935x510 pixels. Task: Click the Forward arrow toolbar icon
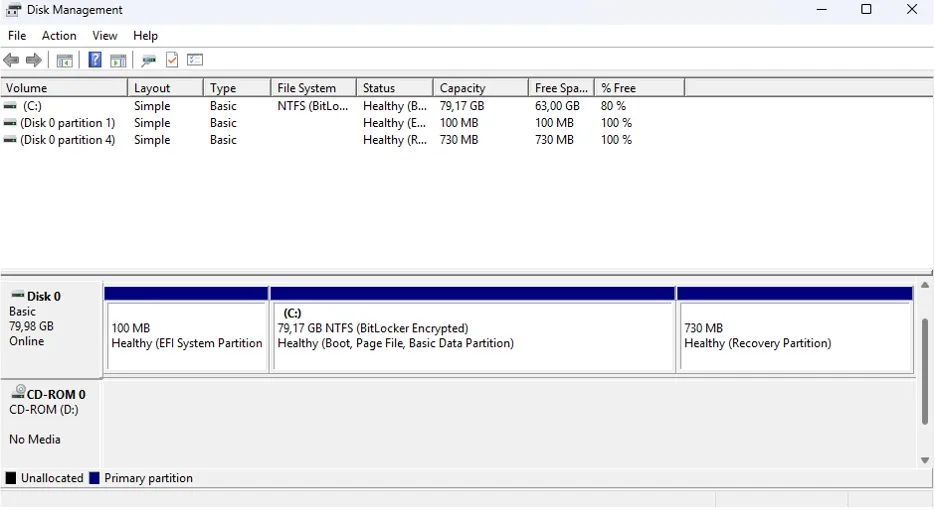(34, 60)
